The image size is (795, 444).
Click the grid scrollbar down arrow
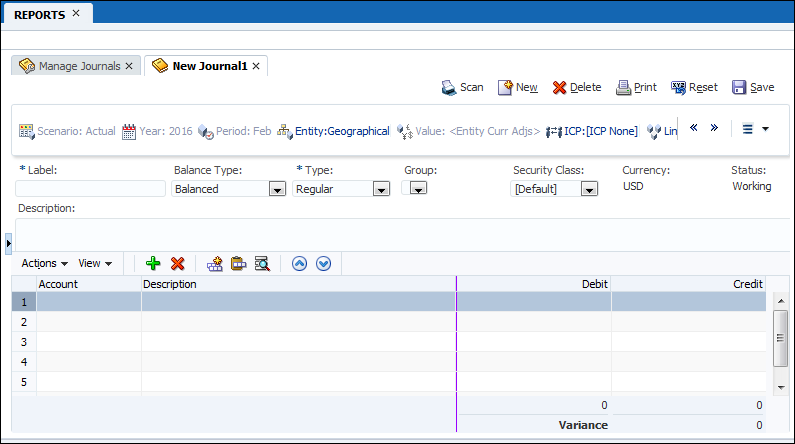(x=781, y=388)
